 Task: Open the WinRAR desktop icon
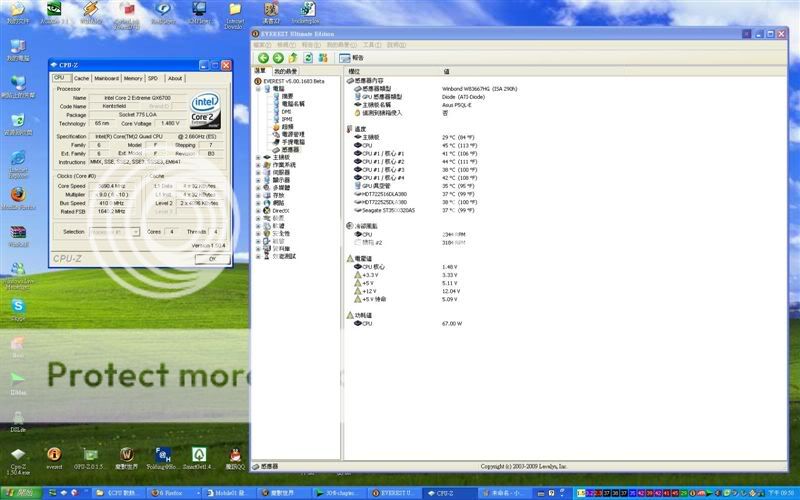tap(18, 233)
